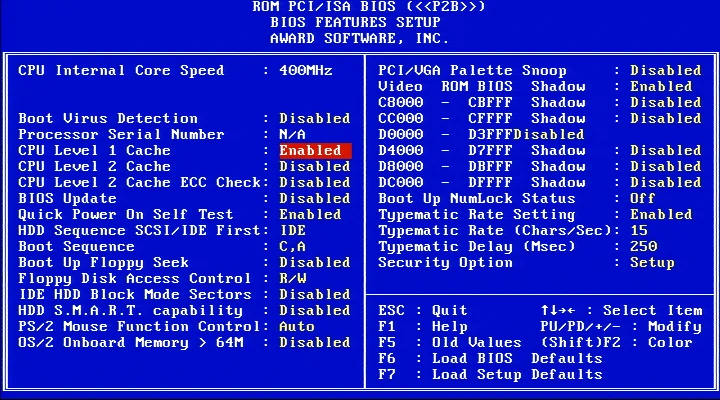The image size is (720, 400).
Task: Select C8000 - CBFFF Shadow Disabled value
Action: (666, 102)
